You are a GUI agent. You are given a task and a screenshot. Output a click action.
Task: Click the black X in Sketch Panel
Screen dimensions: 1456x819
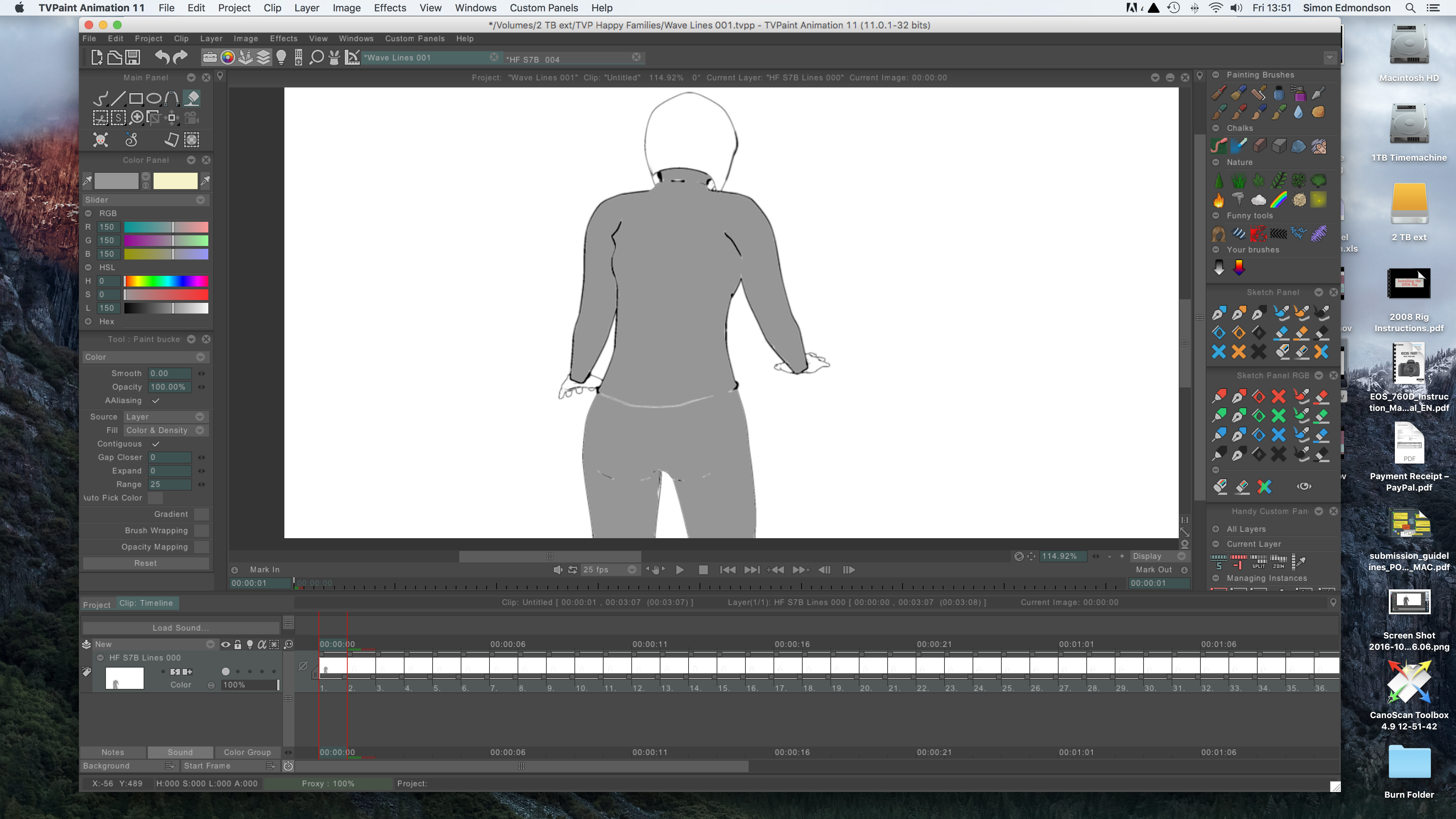click(1259, 352)
